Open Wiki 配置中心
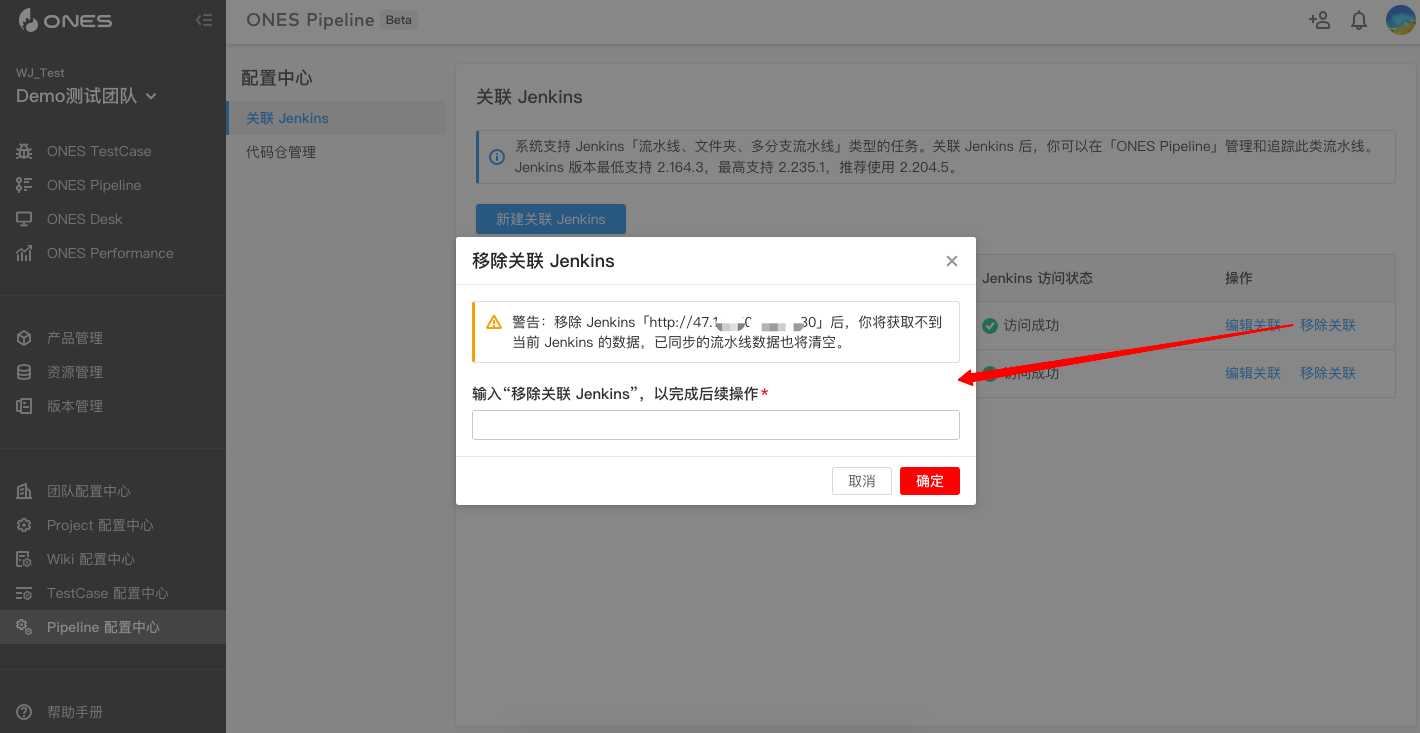The height and width of the screenshot is (733, 1420). coord(91,559)
